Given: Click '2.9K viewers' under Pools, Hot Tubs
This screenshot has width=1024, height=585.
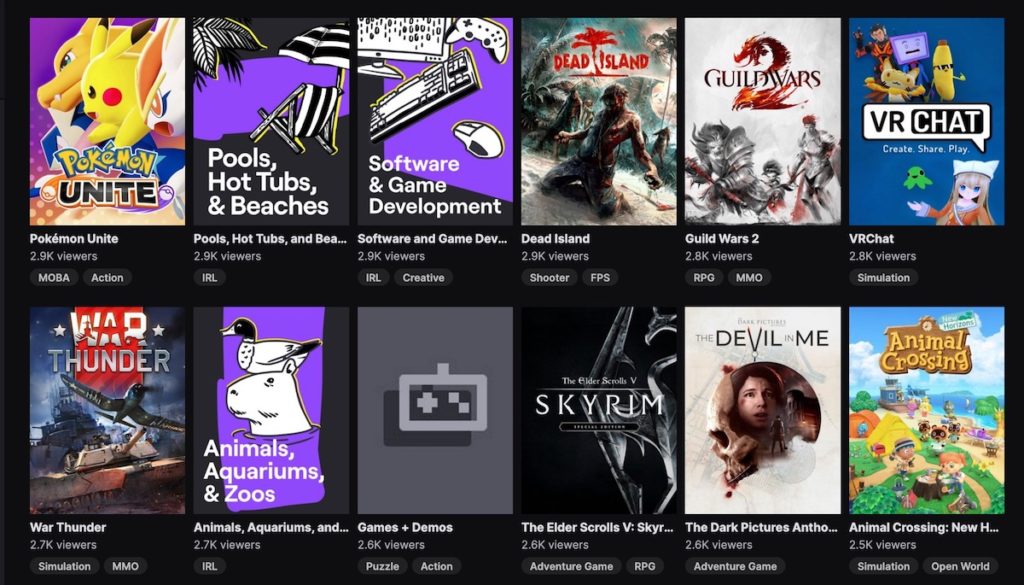Looking at the screenshot, I should (227, 256).
